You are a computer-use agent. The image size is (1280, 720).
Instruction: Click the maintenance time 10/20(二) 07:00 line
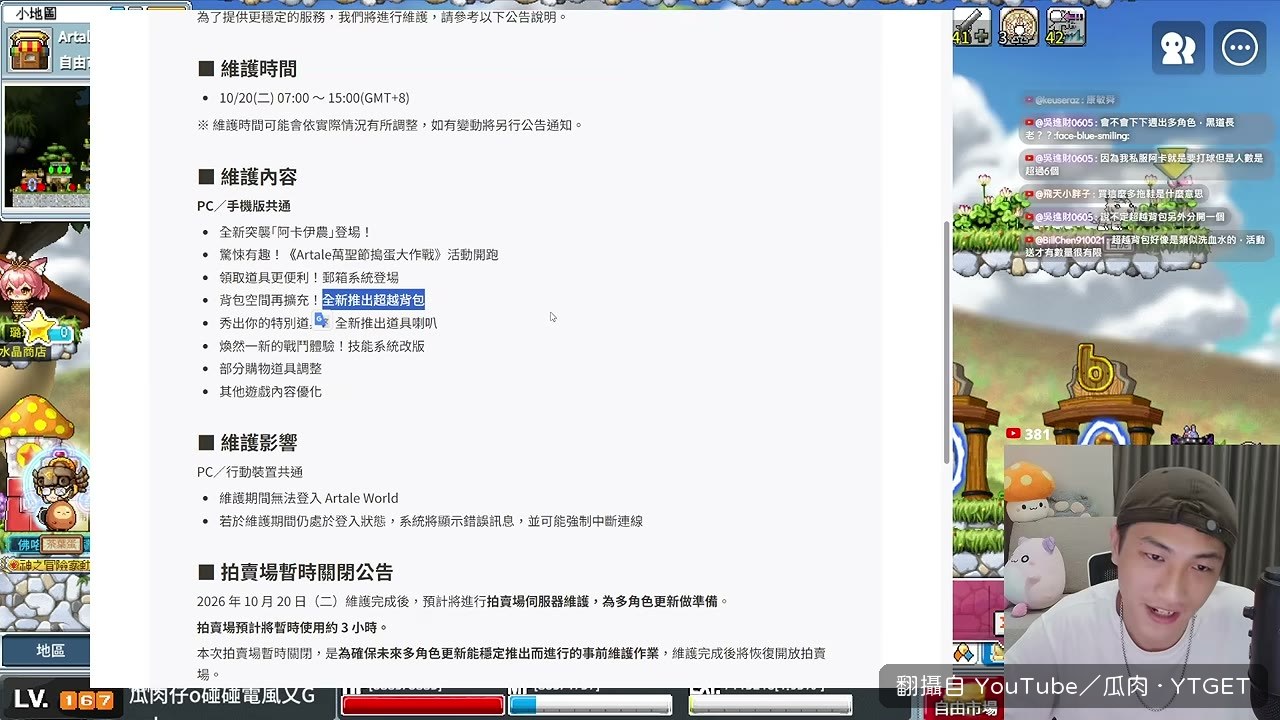[x=314, y=98]
